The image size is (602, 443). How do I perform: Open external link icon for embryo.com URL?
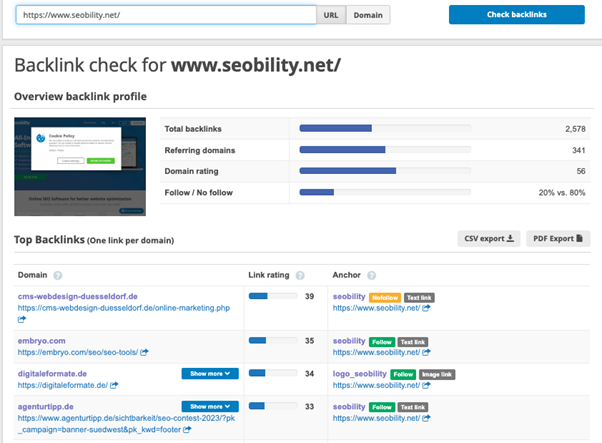145,352
